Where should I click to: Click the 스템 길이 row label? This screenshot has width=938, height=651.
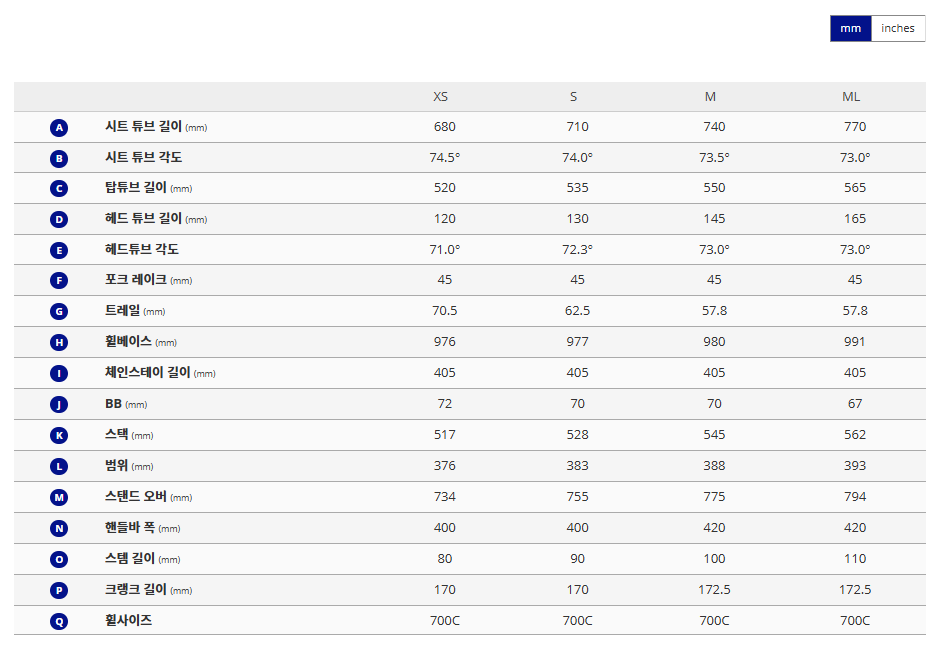pos(130,559)
